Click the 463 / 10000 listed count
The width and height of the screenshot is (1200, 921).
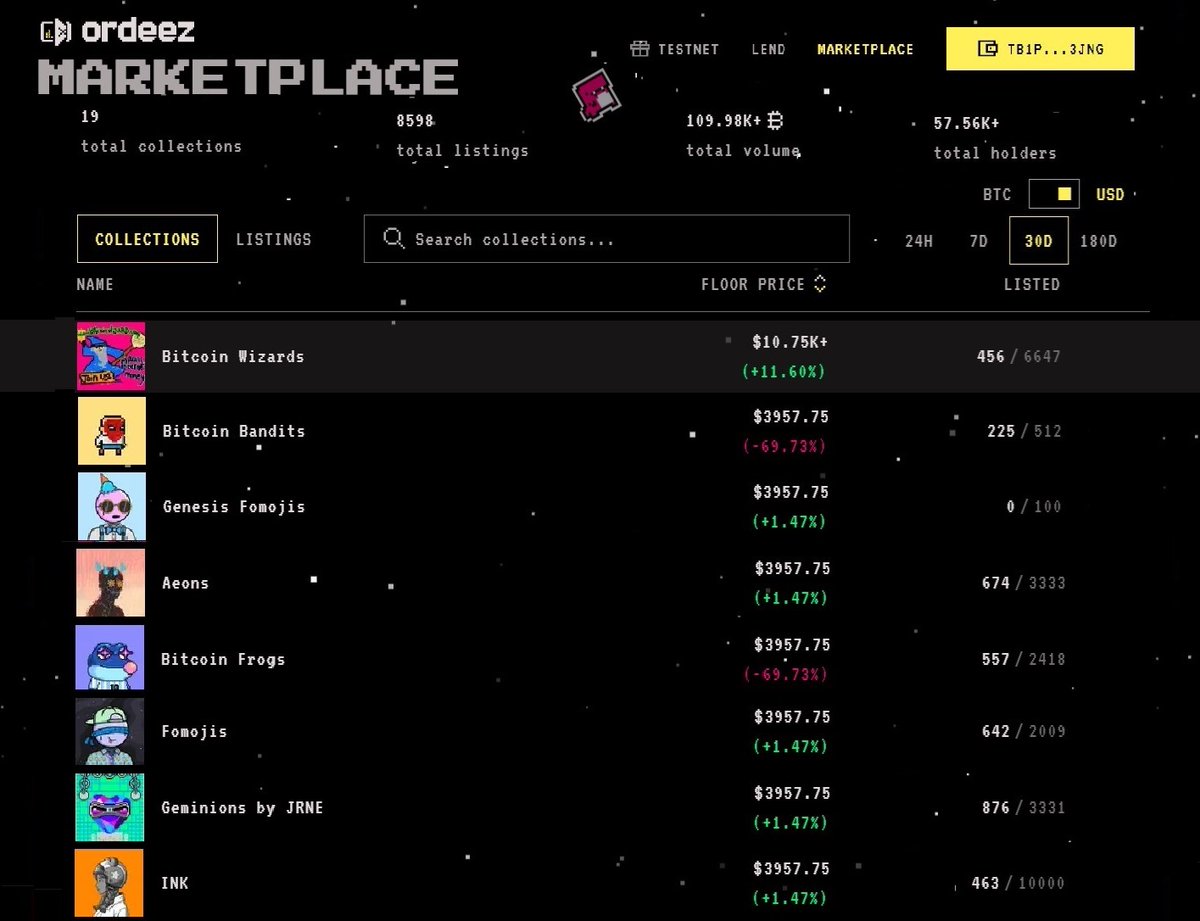(1018, 884)
